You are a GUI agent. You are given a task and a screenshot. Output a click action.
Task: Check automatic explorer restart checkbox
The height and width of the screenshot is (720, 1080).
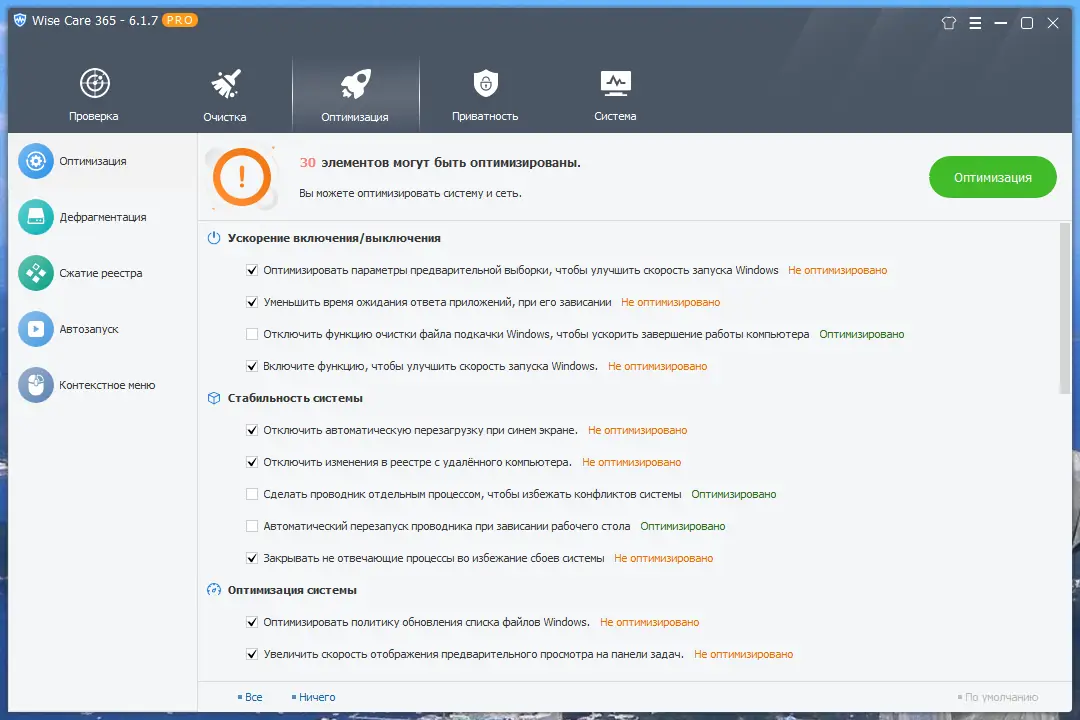pyautogui.click(x=252, y=526)
